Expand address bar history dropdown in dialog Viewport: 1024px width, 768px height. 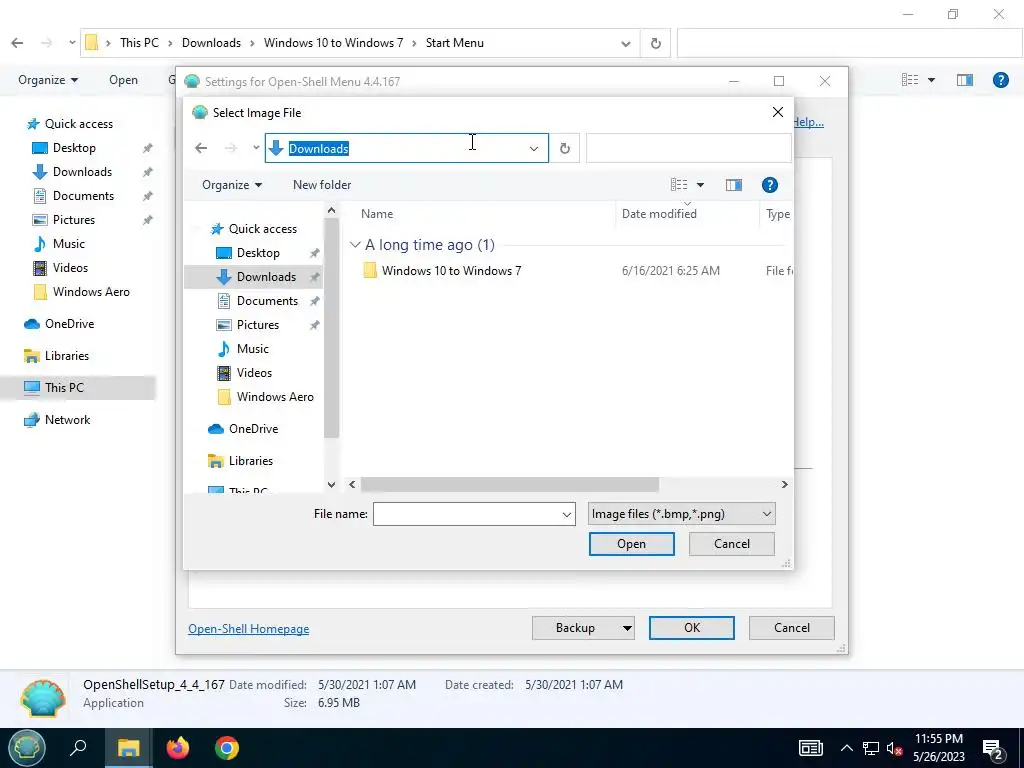pyautogui.click(x=534, y=149)
